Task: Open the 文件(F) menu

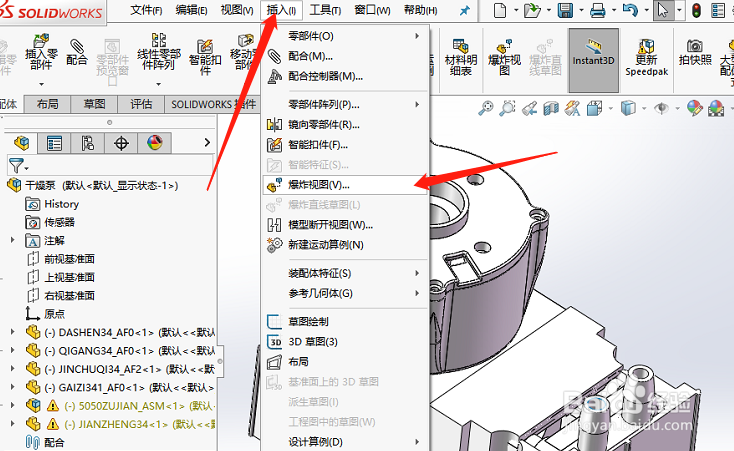Action: point(146,10)
